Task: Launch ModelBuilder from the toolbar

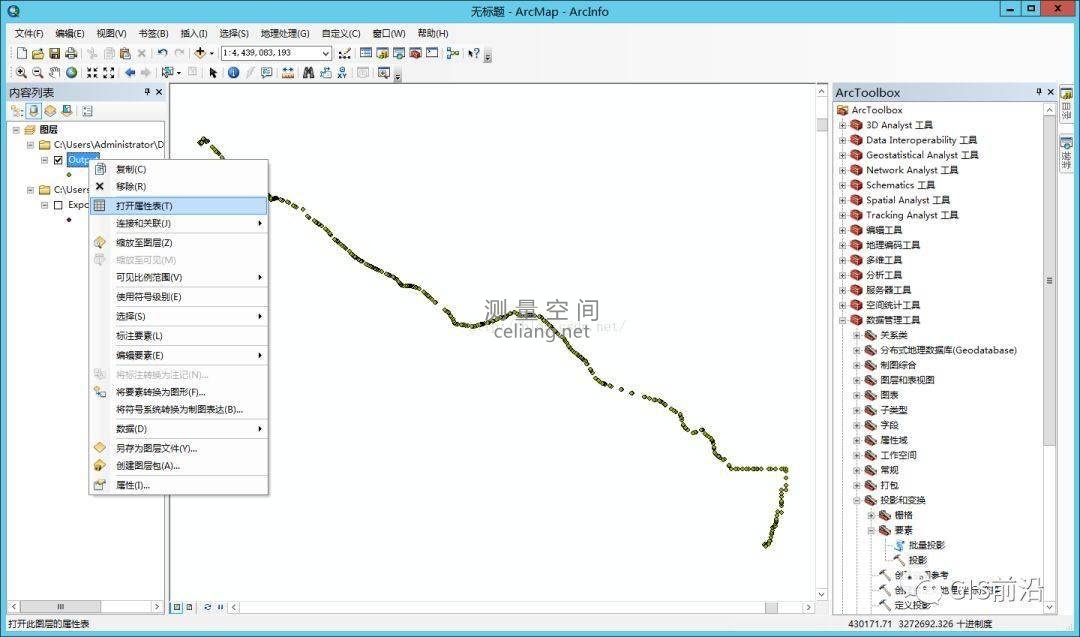Action: click(x=453, y=53)
